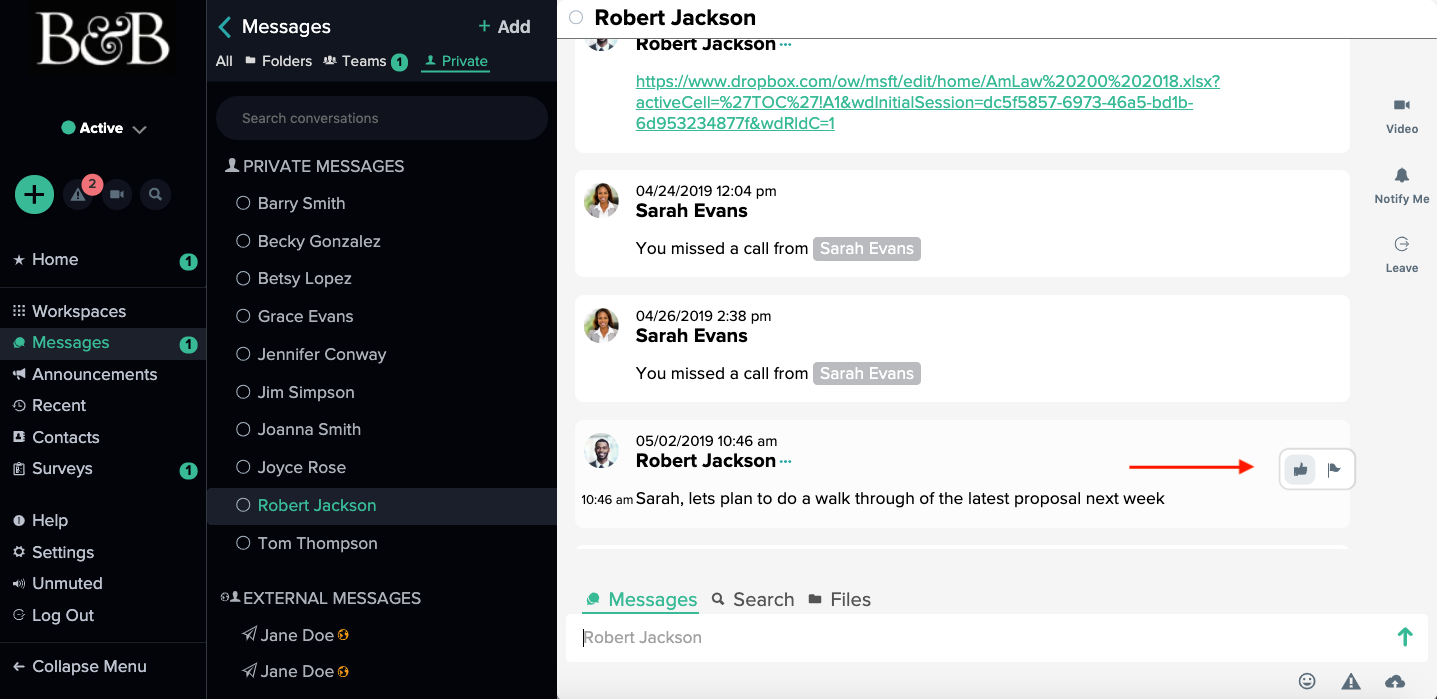Like Robert Jackson's message with thumbs up
Image resolution: width=1437 pixels, height=699 pixels.
pos(1300,469)
